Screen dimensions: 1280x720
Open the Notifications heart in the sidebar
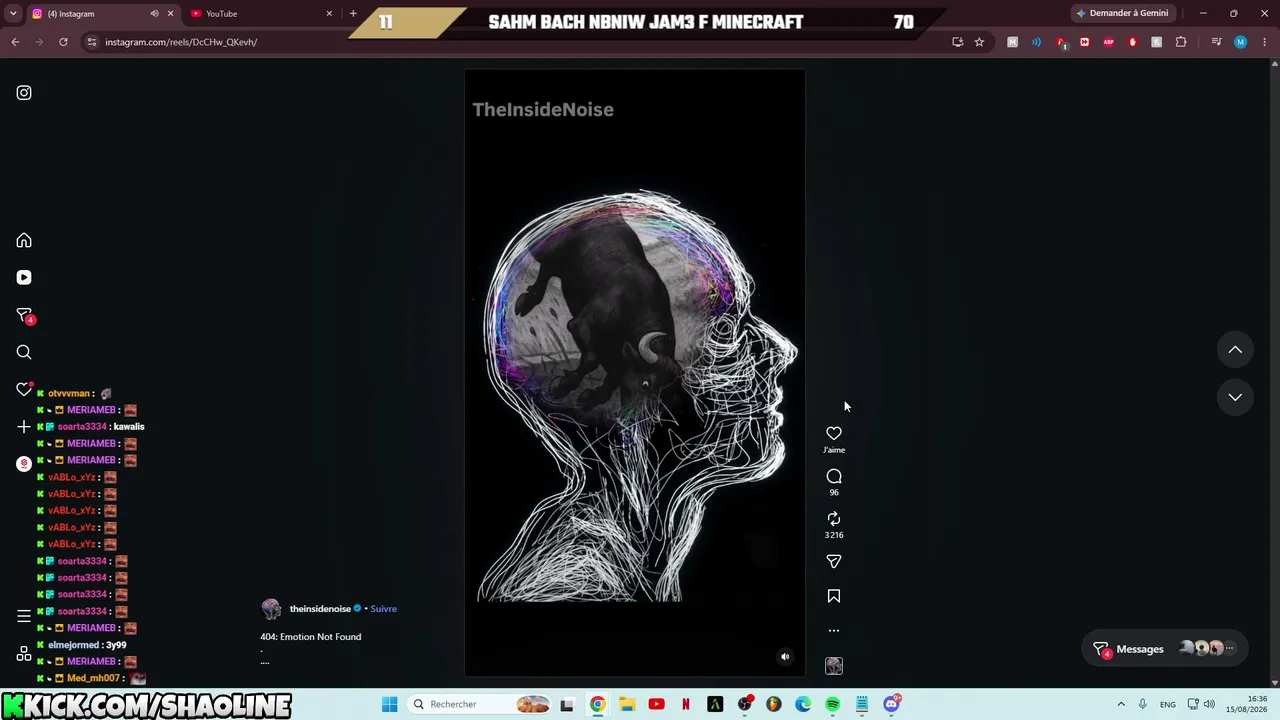tap(24, 390)
